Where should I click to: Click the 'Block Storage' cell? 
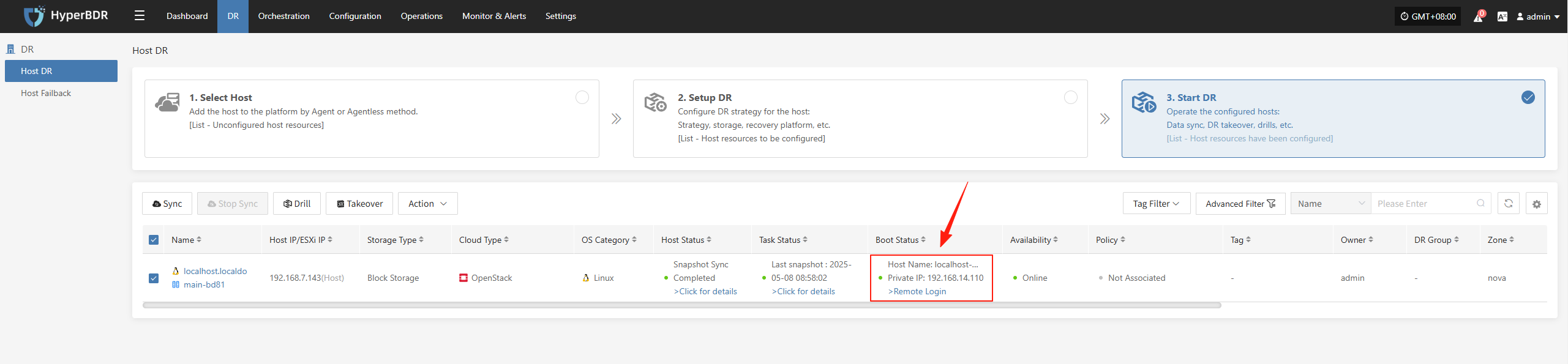[x=393, y=278]
